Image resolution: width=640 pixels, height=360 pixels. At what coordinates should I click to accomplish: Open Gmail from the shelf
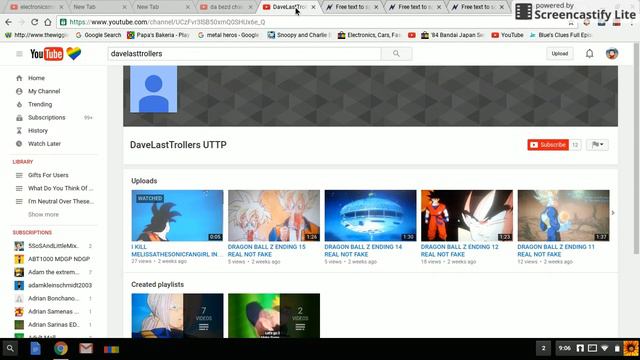pos(86,349)
